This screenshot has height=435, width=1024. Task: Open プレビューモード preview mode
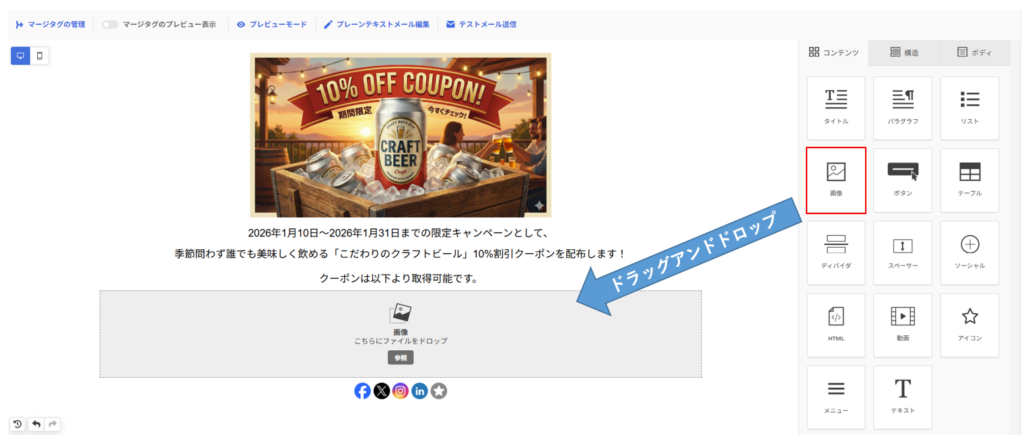(x=272, y=25)
